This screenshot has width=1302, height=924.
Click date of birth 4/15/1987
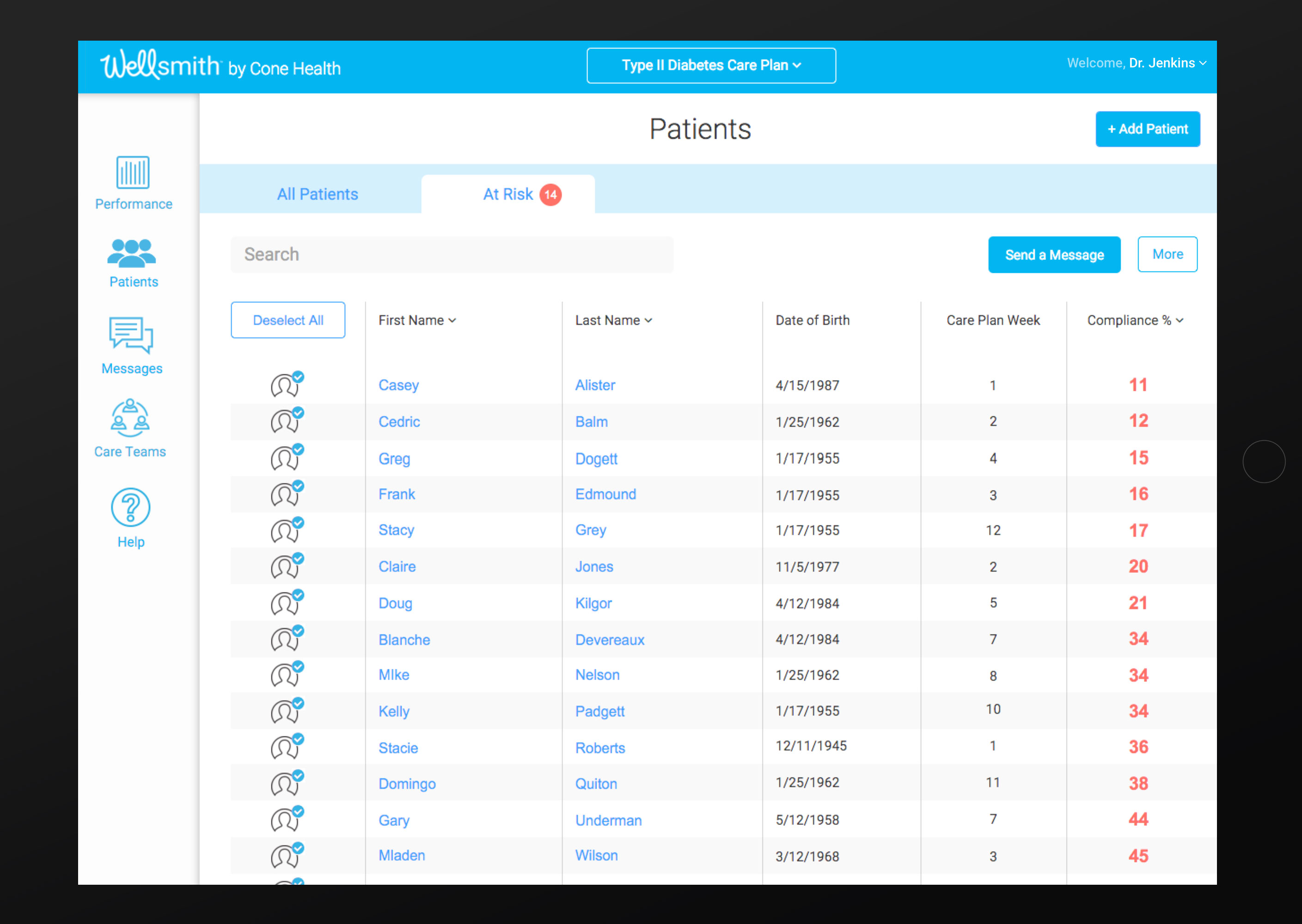click(x=807, y=385)
